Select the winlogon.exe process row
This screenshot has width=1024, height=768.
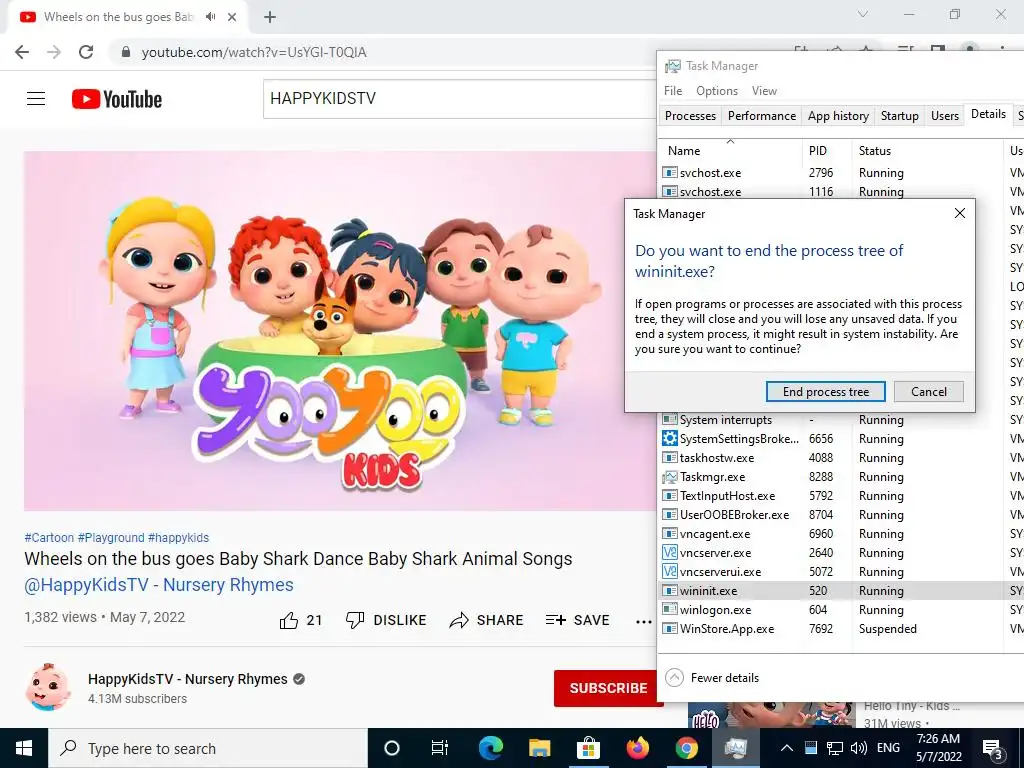point(841,609)
